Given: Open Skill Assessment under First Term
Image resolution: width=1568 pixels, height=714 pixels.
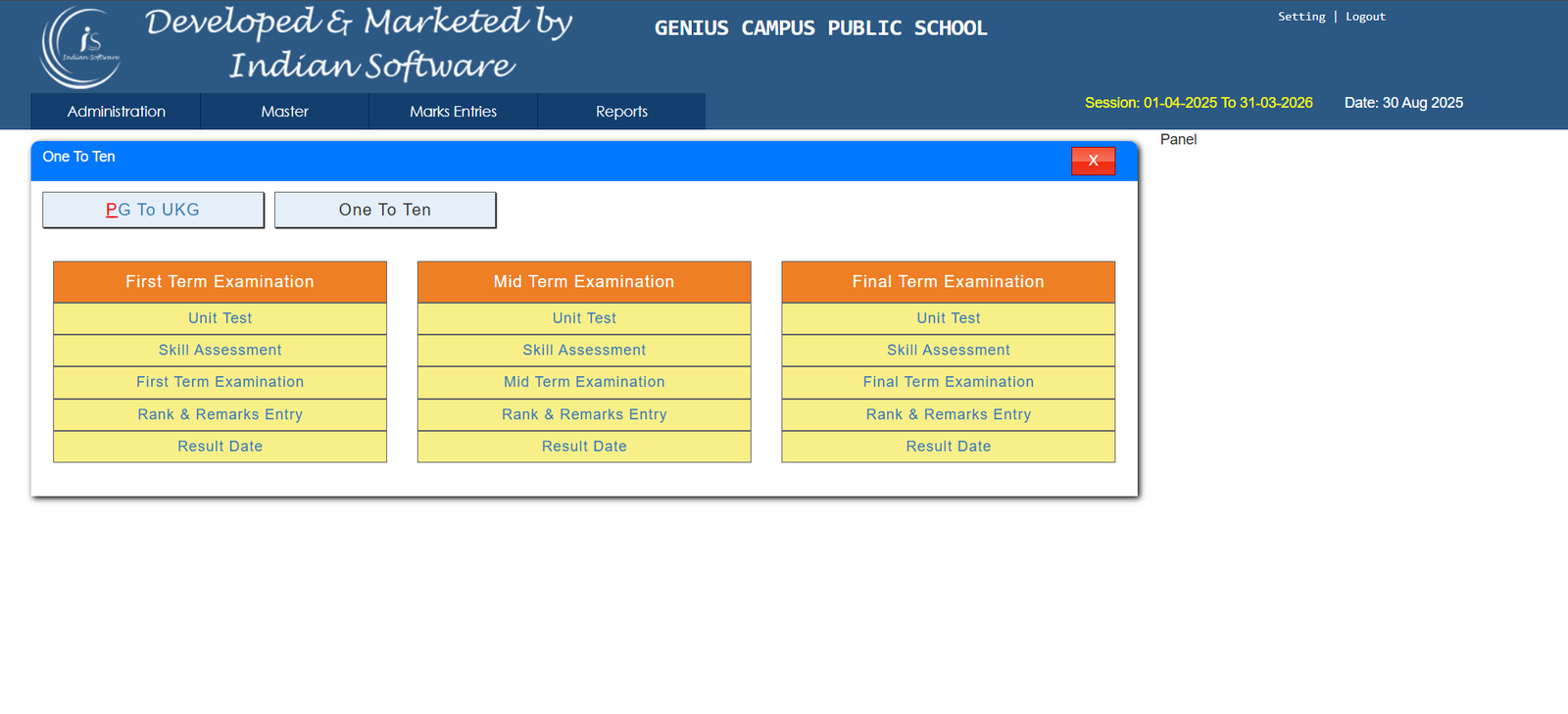Looking at the screenshot, I should pyautogui.click(x=220, y=351).
